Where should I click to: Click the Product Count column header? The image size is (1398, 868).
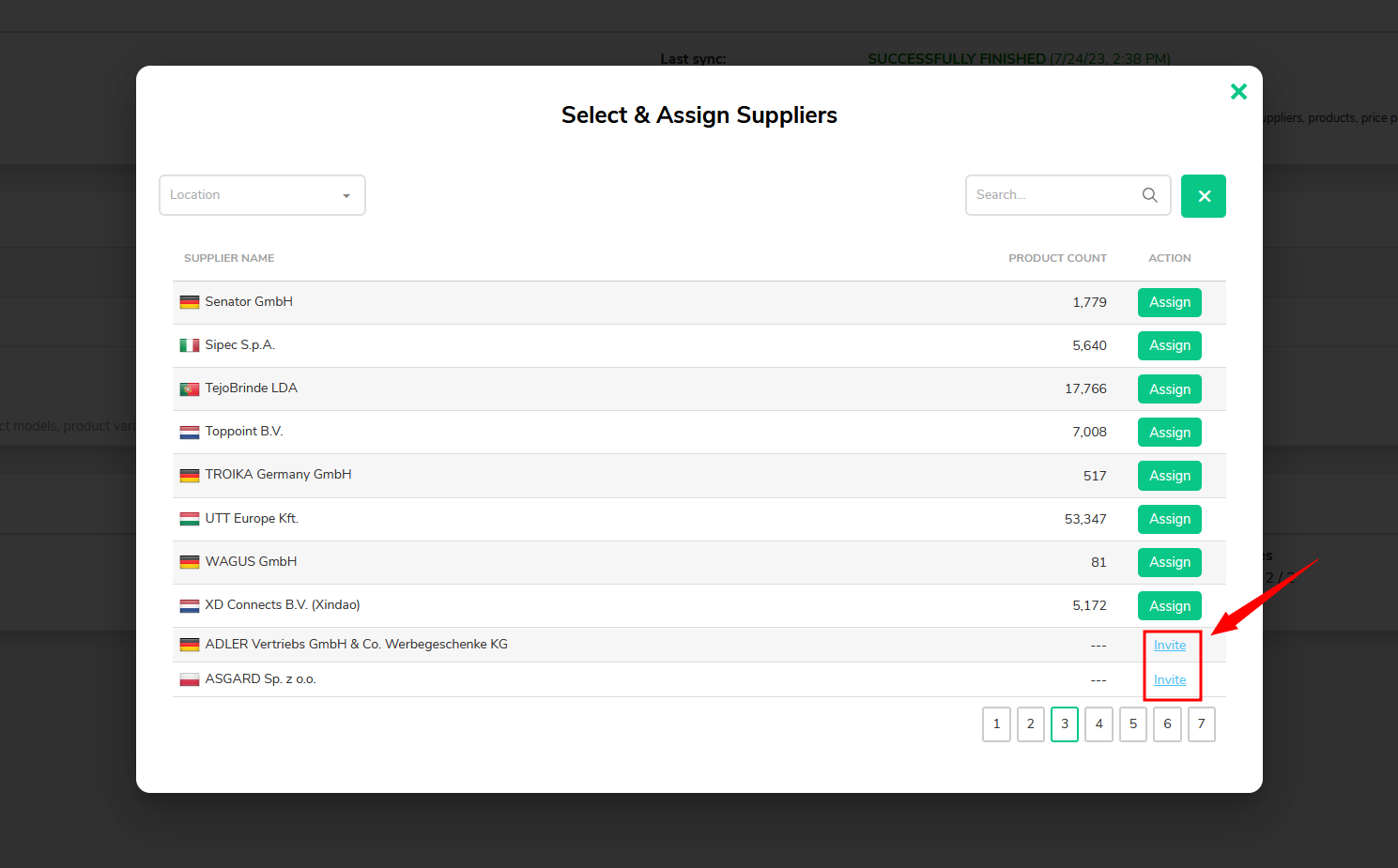(1057, 258)
